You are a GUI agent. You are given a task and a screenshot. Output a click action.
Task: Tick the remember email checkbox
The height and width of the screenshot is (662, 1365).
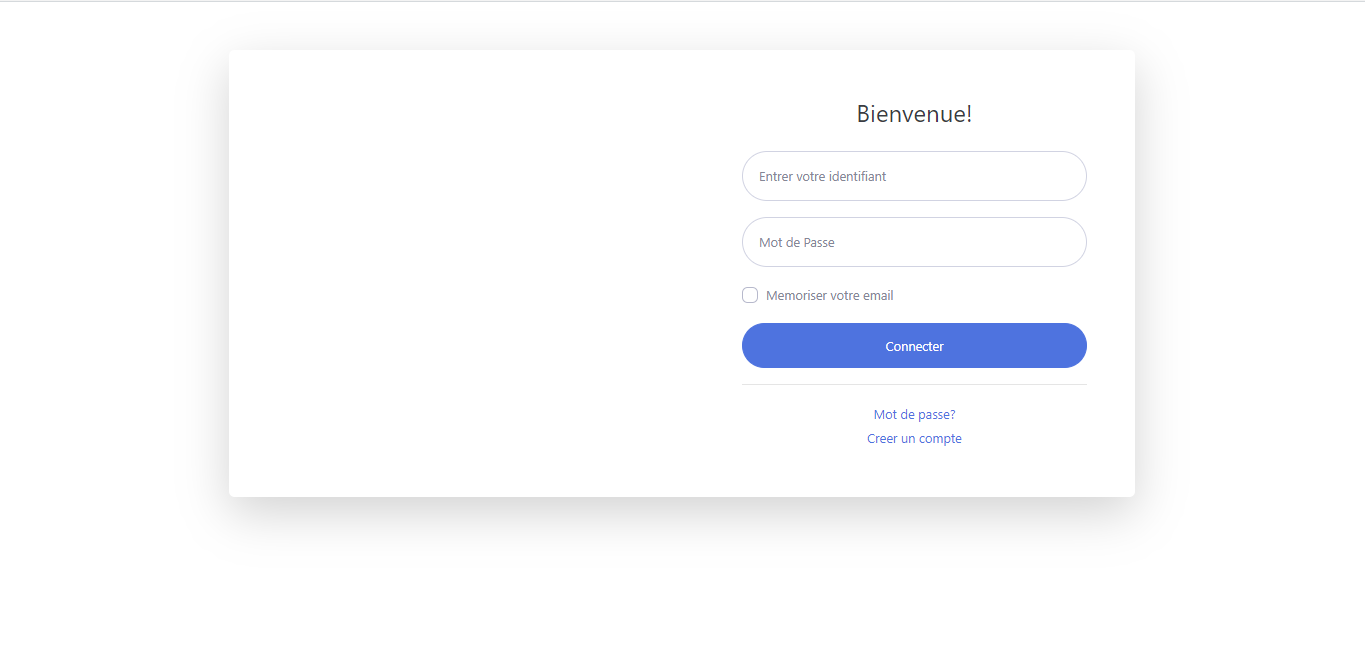click(x=750, y=295)
